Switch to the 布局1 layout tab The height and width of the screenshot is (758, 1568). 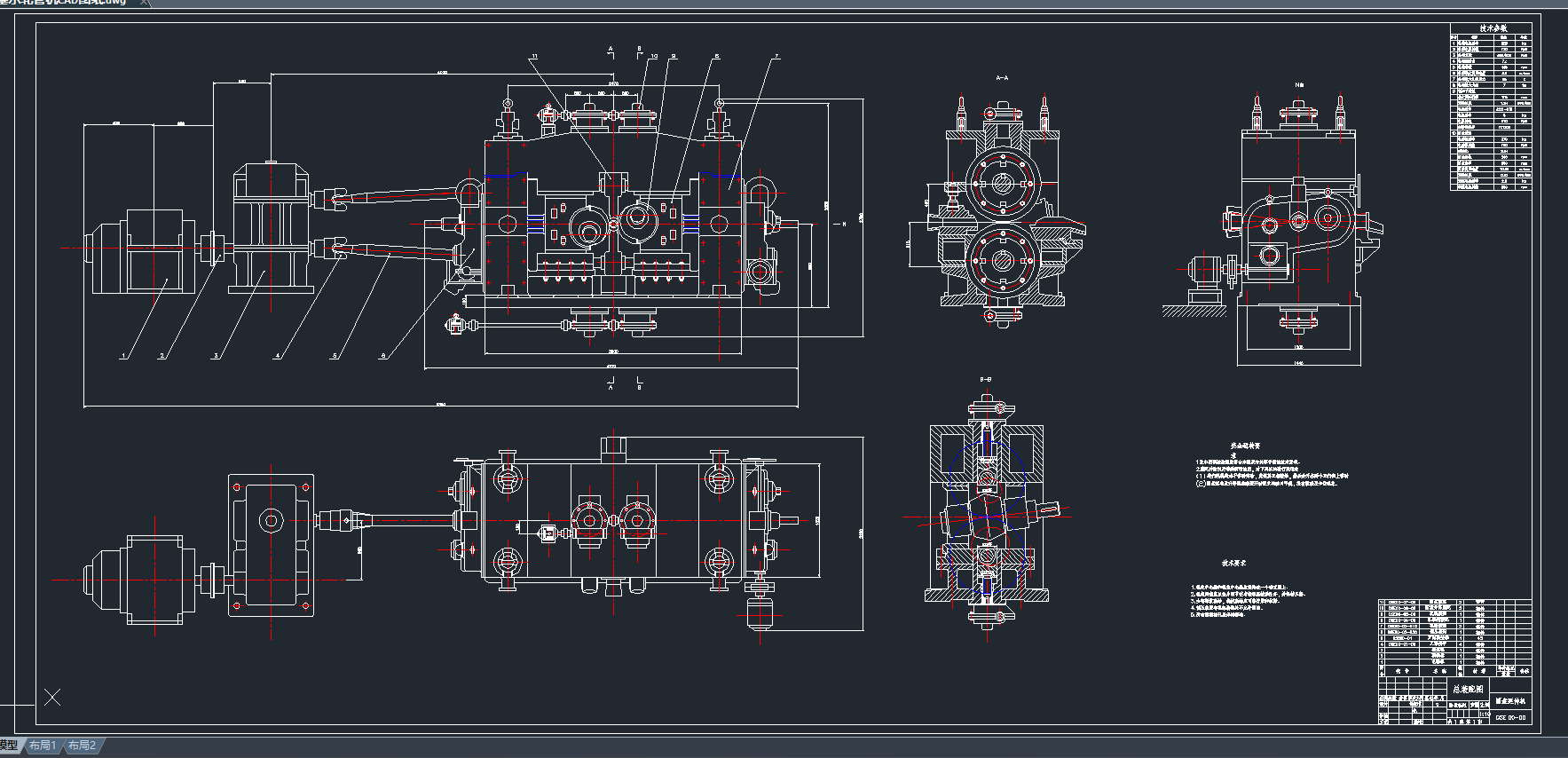(x=42, y=746)
